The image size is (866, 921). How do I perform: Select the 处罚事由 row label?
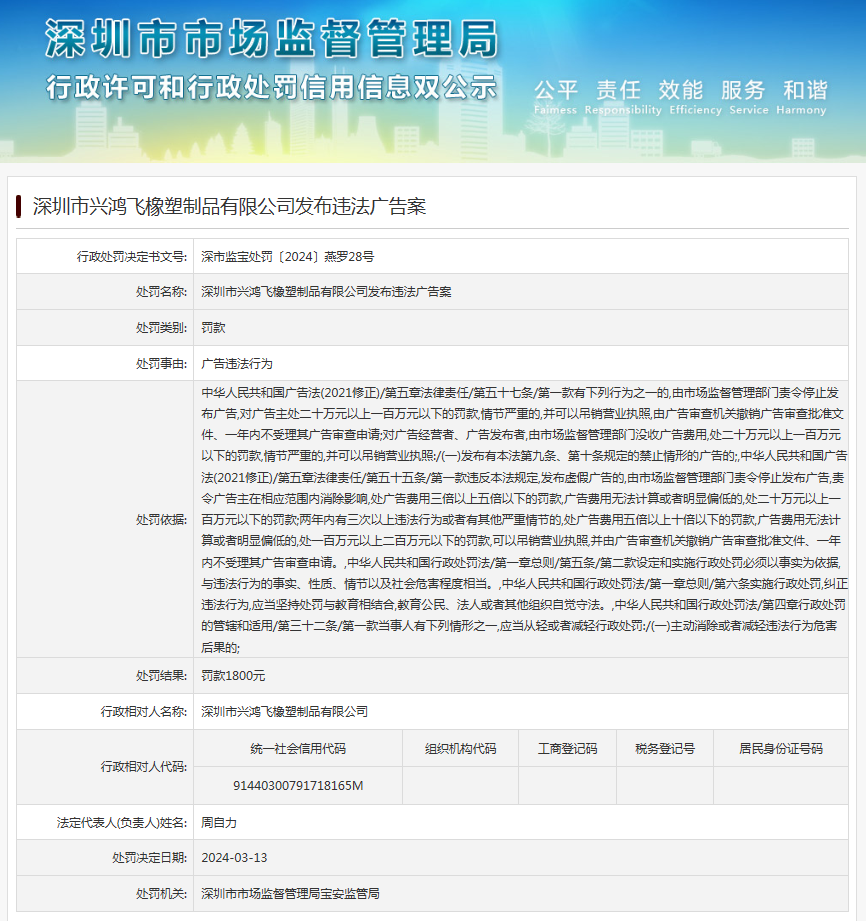[161, 364]
